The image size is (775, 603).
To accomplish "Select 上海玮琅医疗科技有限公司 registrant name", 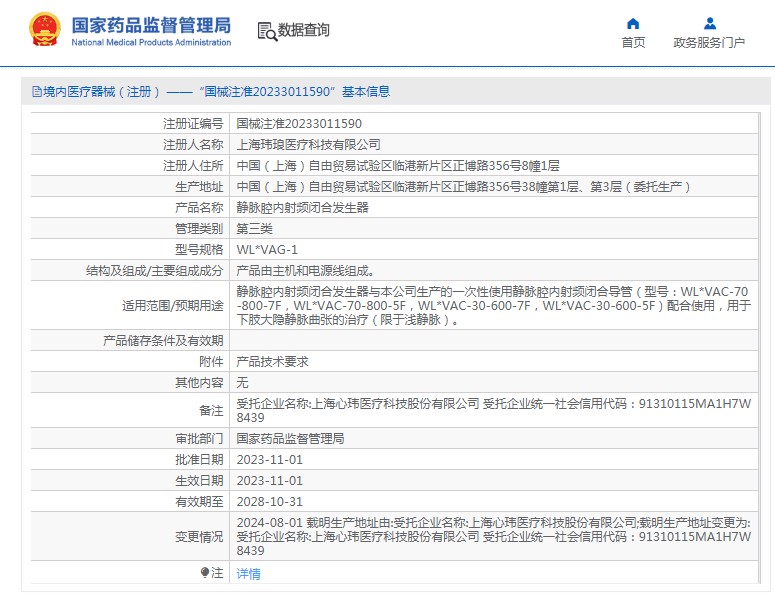I will click(308, 144).
